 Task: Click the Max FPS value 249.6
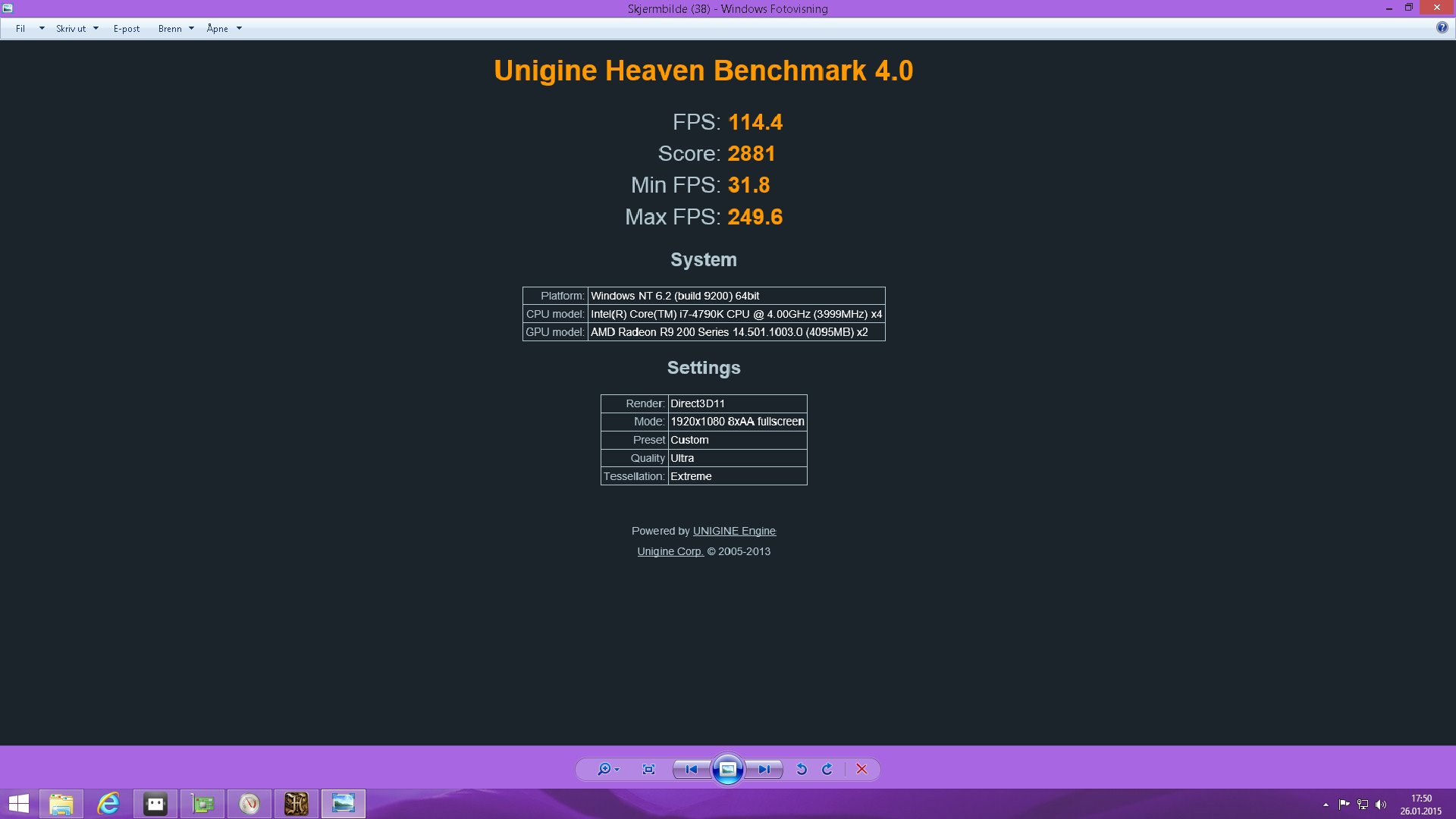[x=755, y=217]
